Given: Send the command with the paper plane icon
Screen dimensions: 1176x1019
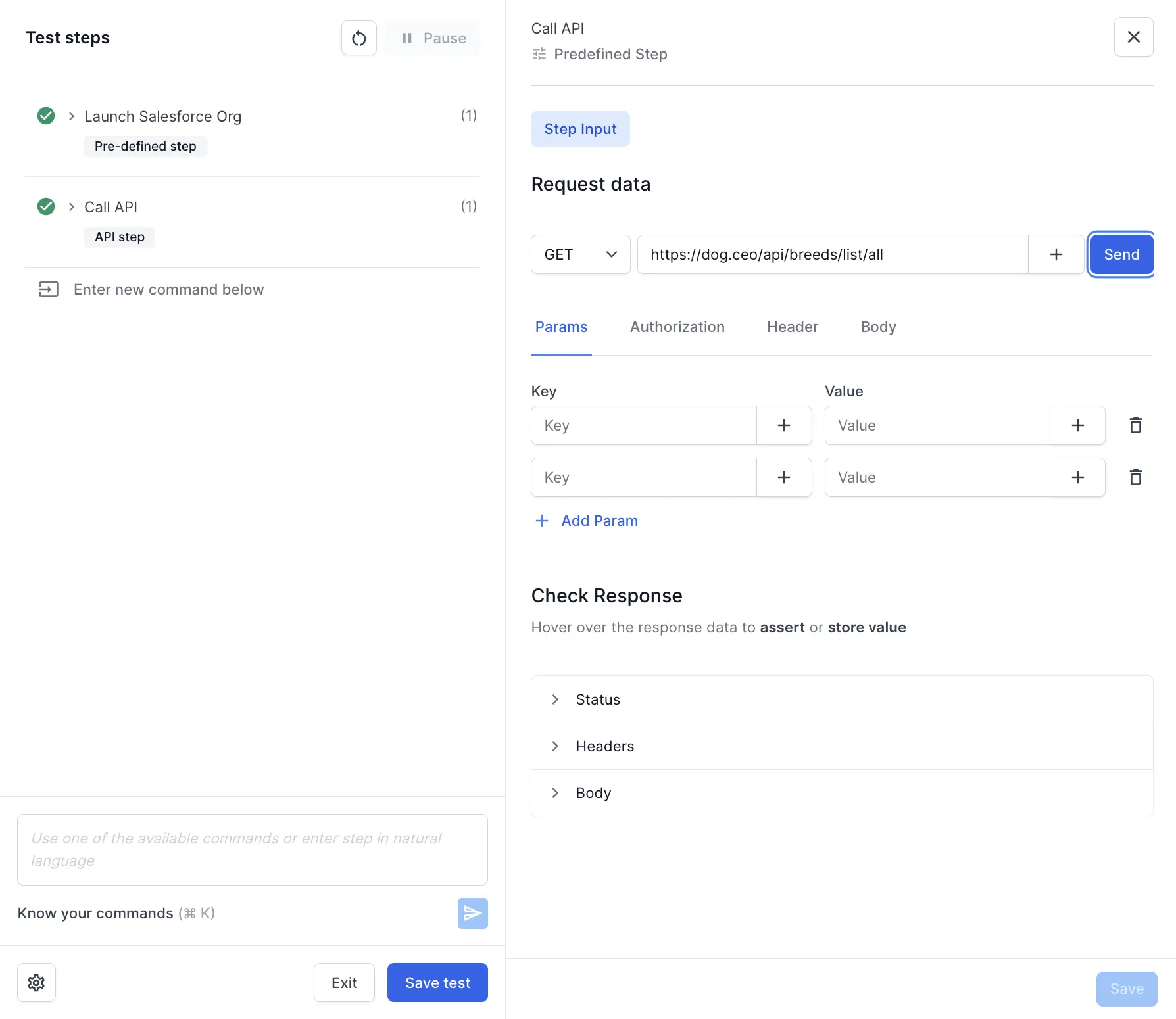Looking at the screenshot, I should coord(472,913).
